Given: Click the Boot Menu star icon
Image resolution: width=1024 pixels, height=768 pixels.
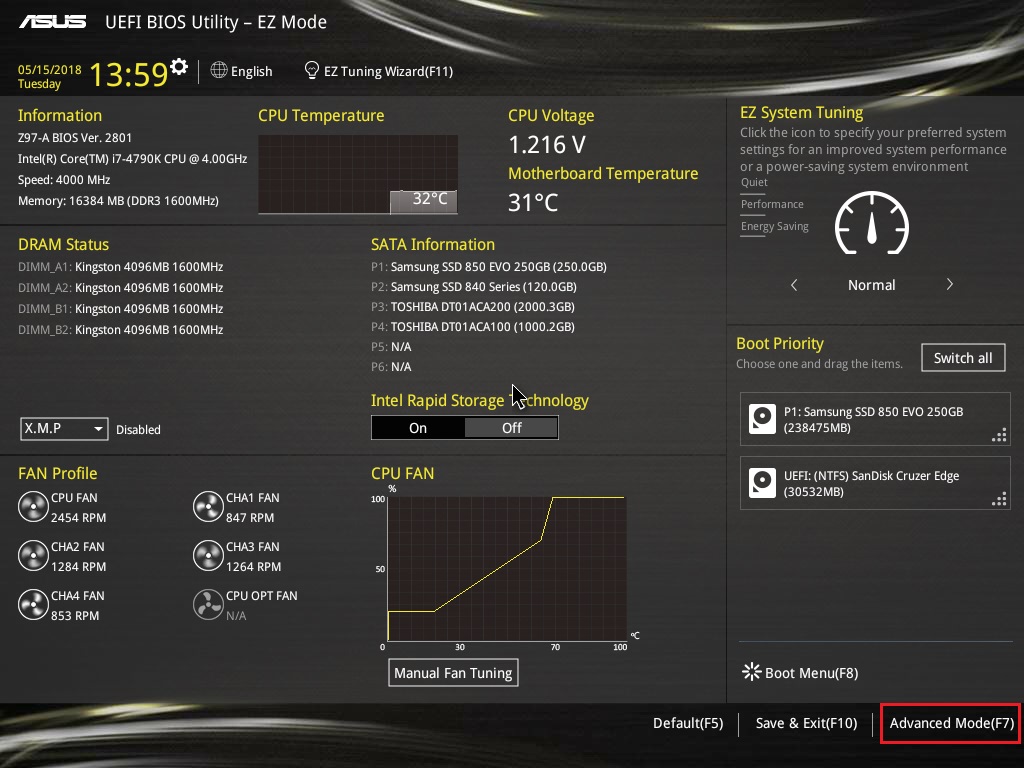Looking at the screenshot, I should pyautogui.click(x=752, y=671).
